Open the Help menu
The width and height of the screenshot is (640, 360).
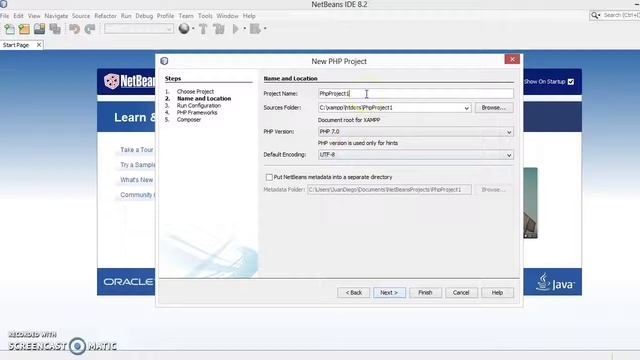click(x=249, y=16)
